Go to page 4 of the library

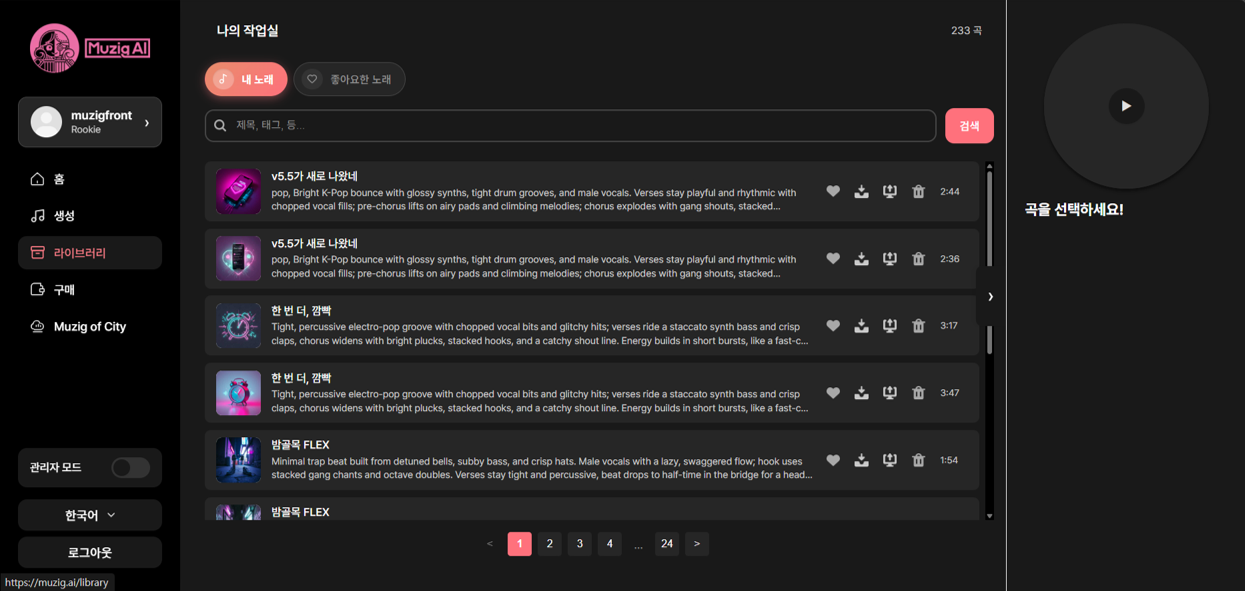coord(609,544)
